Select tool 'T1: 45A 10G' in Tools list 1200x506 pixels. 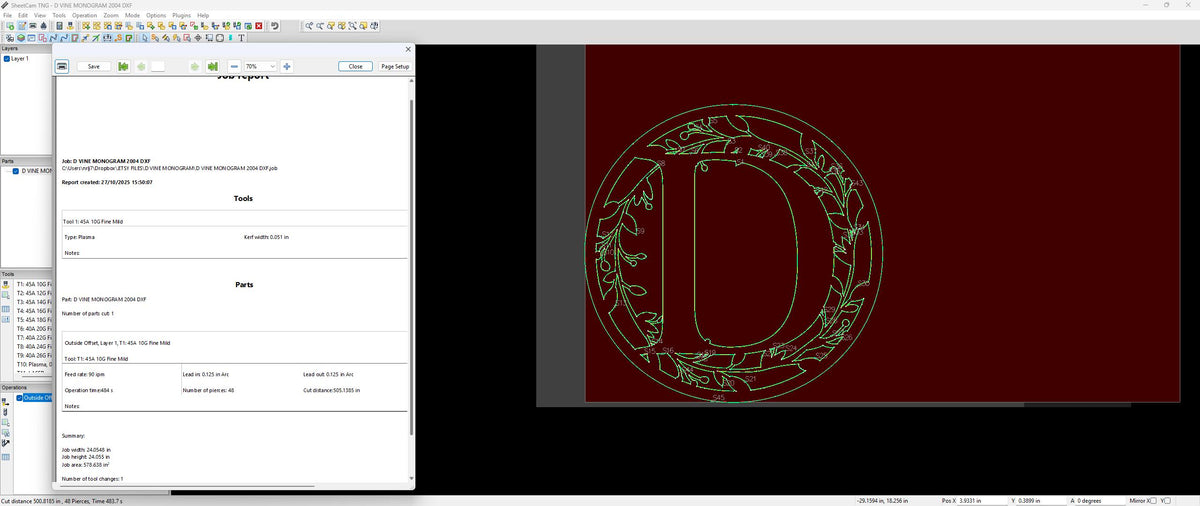[34, 284]
